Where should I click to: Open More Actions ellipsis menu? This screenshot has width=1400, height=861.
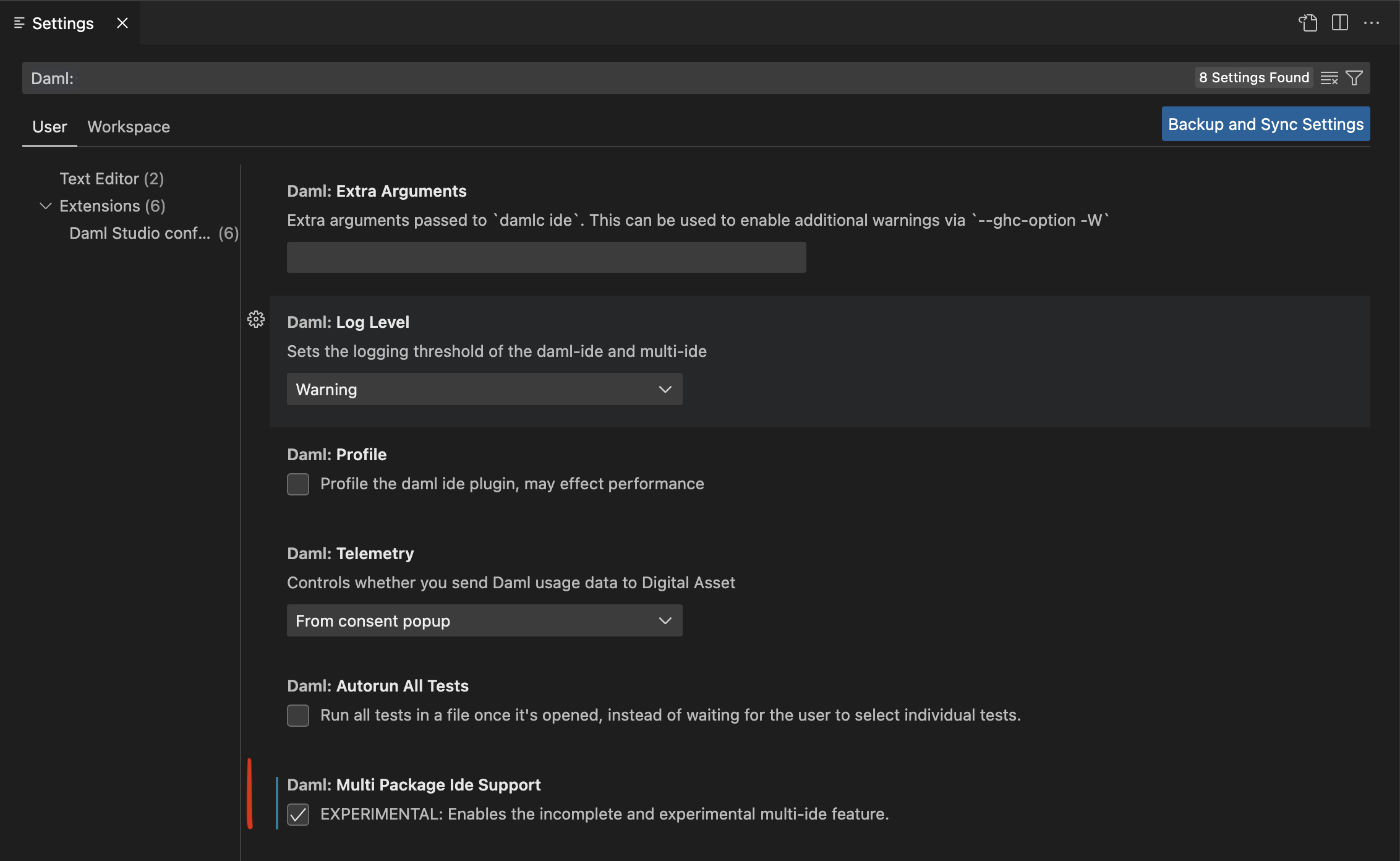coord(1372,23)
